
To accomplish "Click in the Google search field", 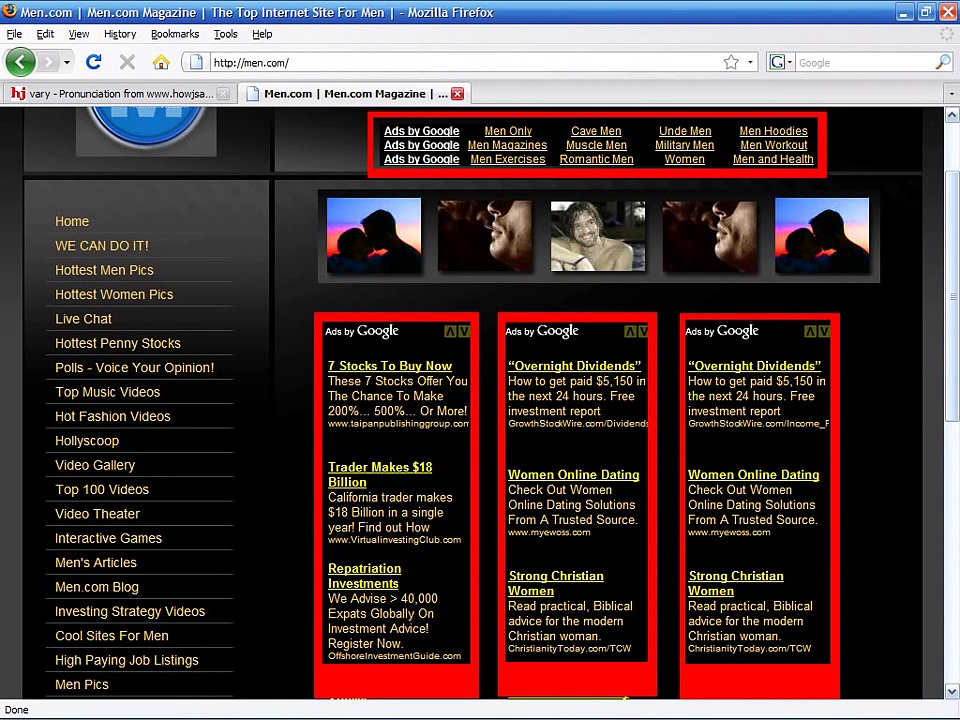I will (864, 62).
